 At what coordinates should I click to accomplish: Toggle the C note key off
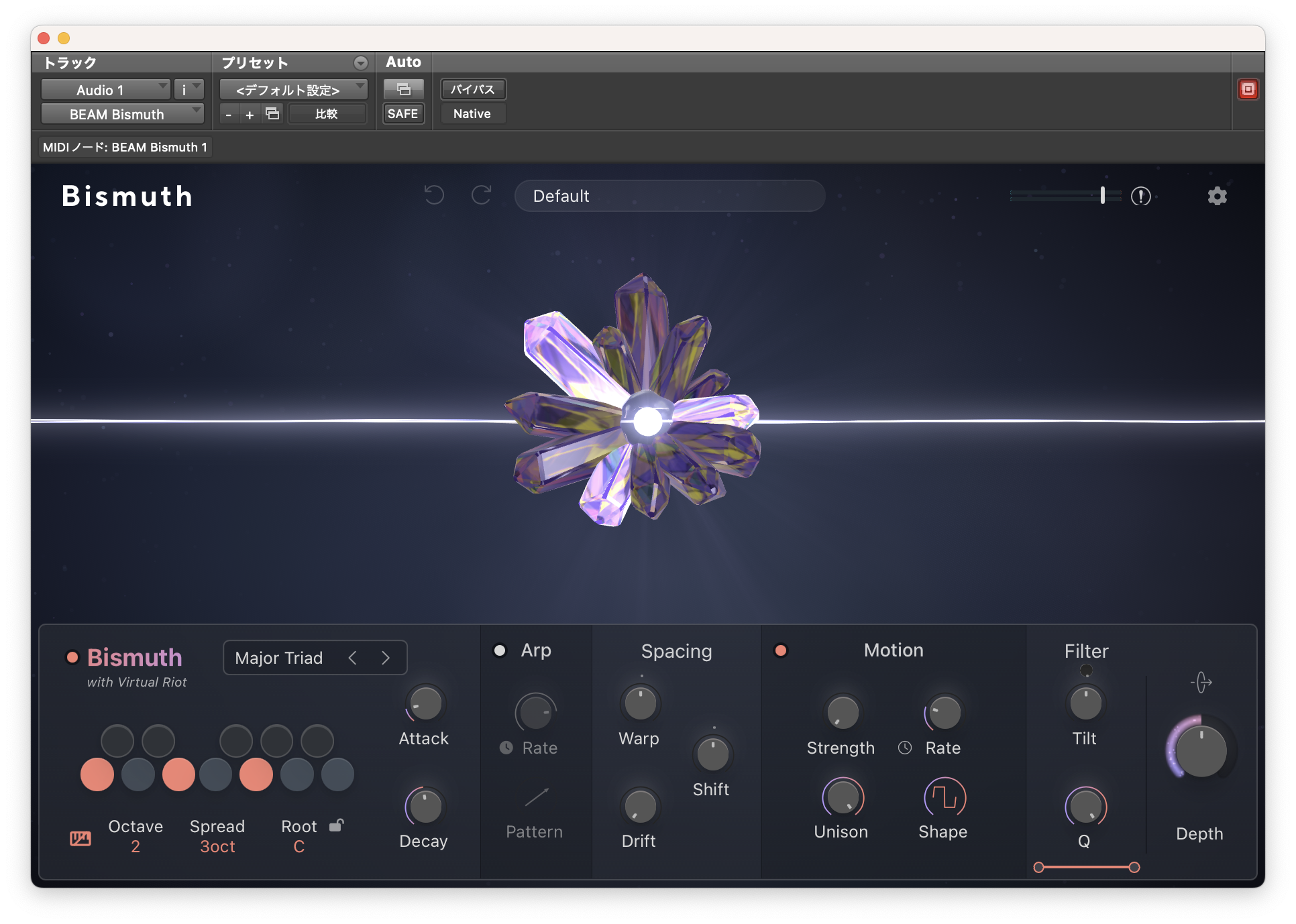click(x=97, y=774)
